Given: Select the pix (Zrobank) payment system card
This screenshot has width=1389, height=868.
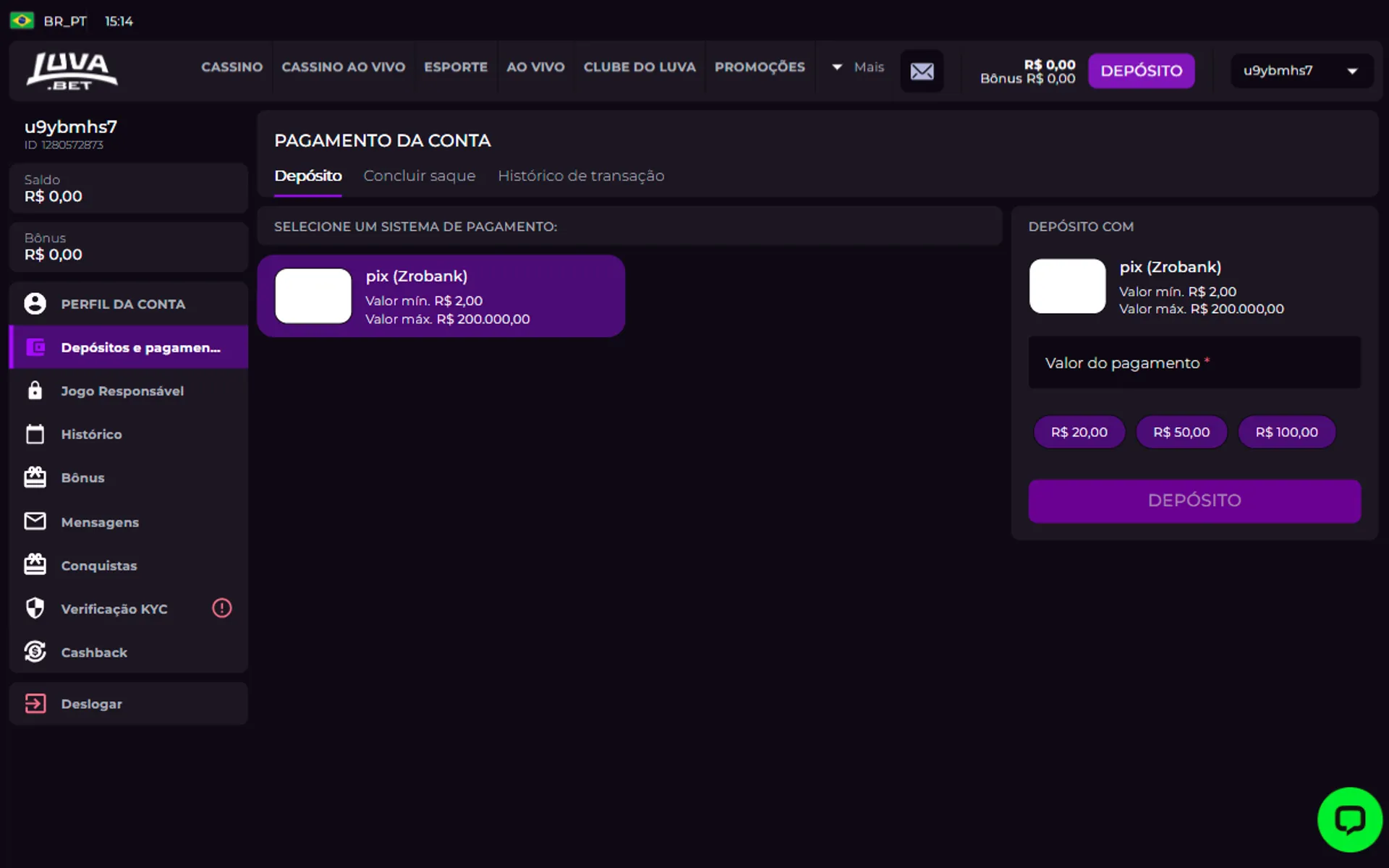Looking at the screenshot, I should click(x=441, y=297).
